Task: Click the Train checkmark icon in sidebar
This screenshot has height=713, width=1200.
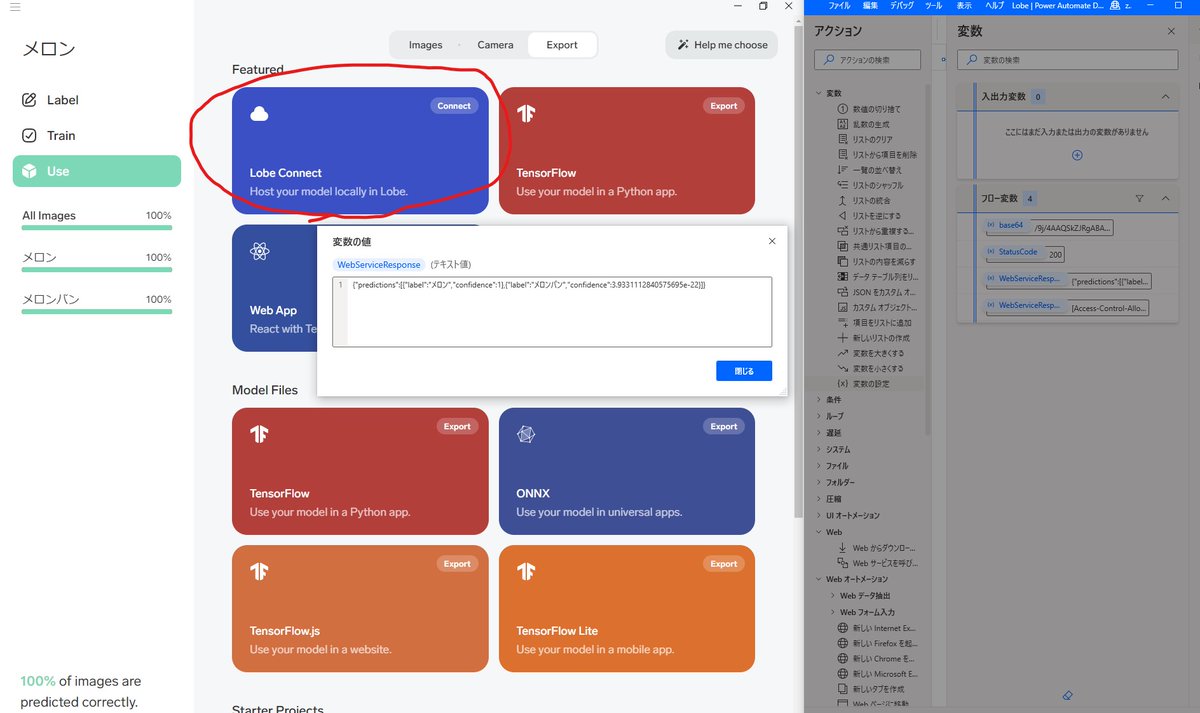Action: point(29,135)
